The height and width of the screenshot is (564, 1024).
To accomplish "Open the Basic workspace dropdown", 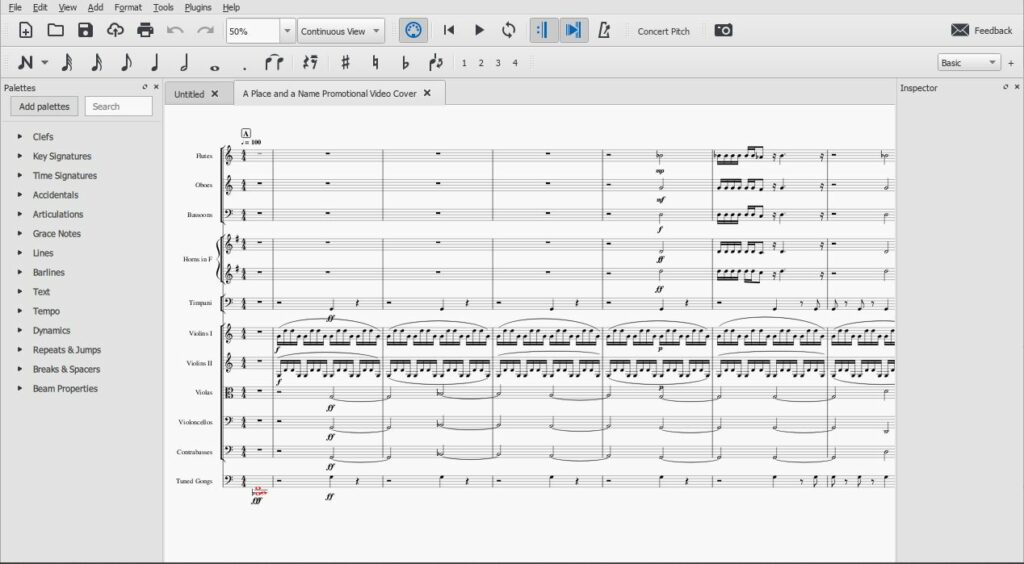I will (969, 63).
